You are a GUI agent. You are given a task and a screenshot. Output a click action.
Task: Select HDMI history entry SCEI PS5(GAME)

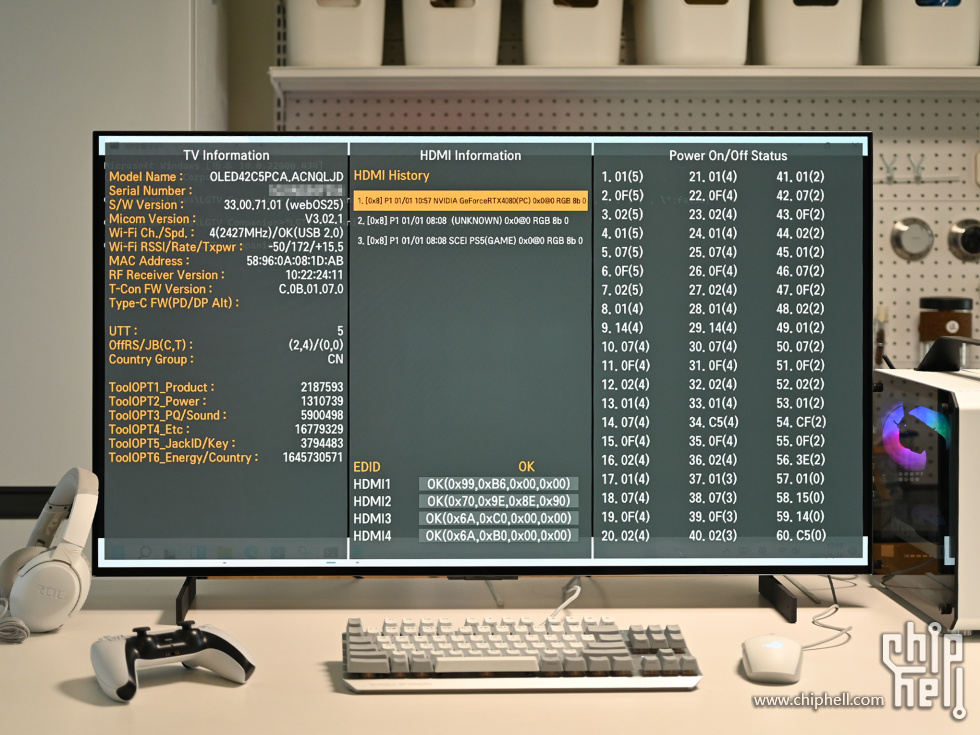point(470,241)
